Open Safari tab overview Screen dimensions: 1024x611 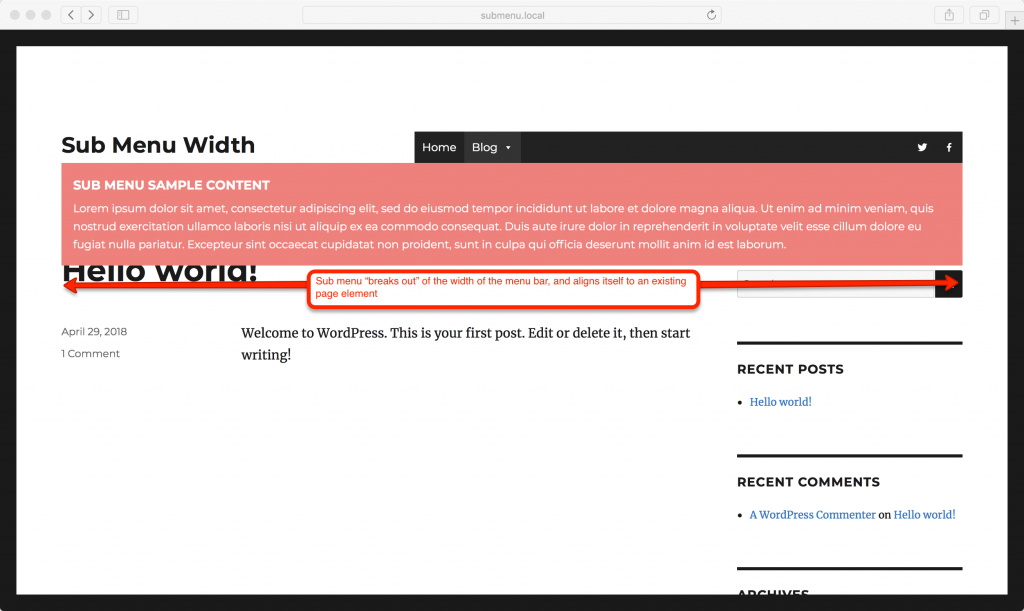click(x=983, y=14)
